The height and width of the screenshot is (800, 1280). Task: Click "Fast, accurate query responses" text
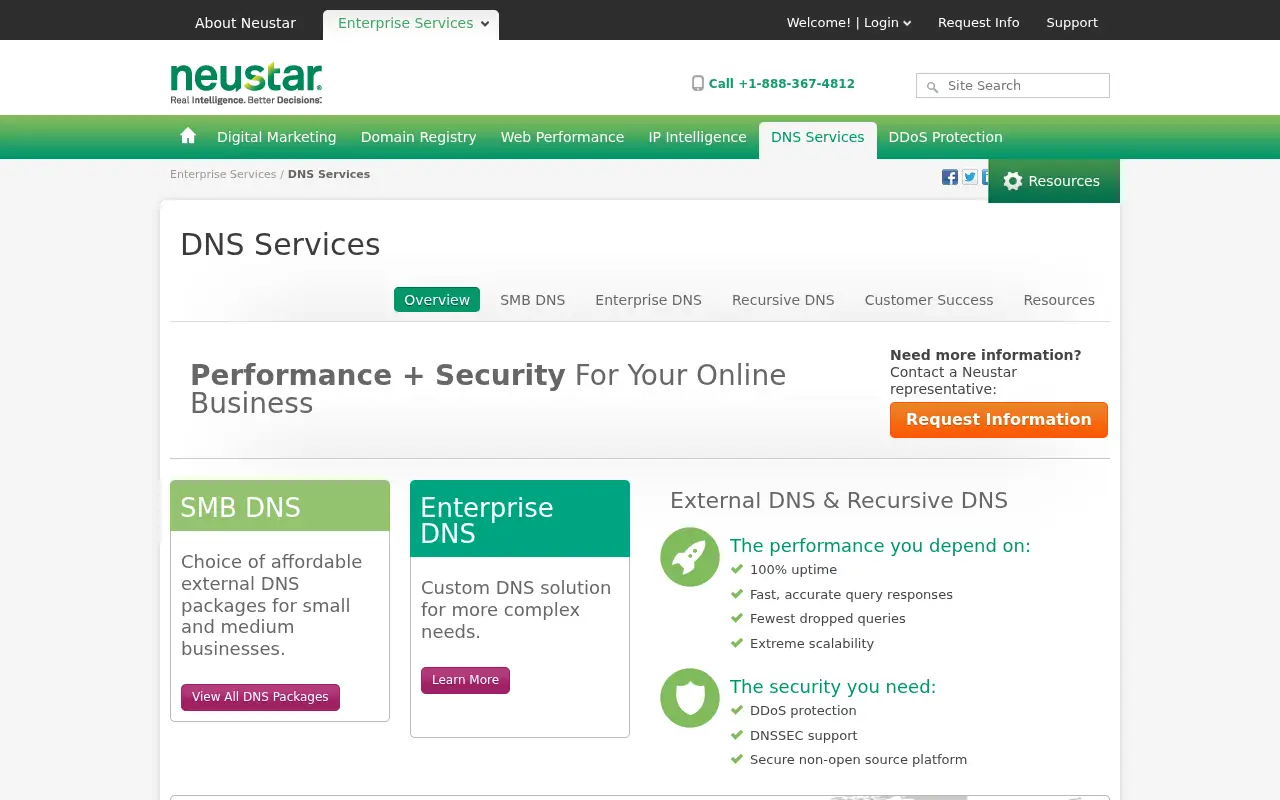pos(851,595)
